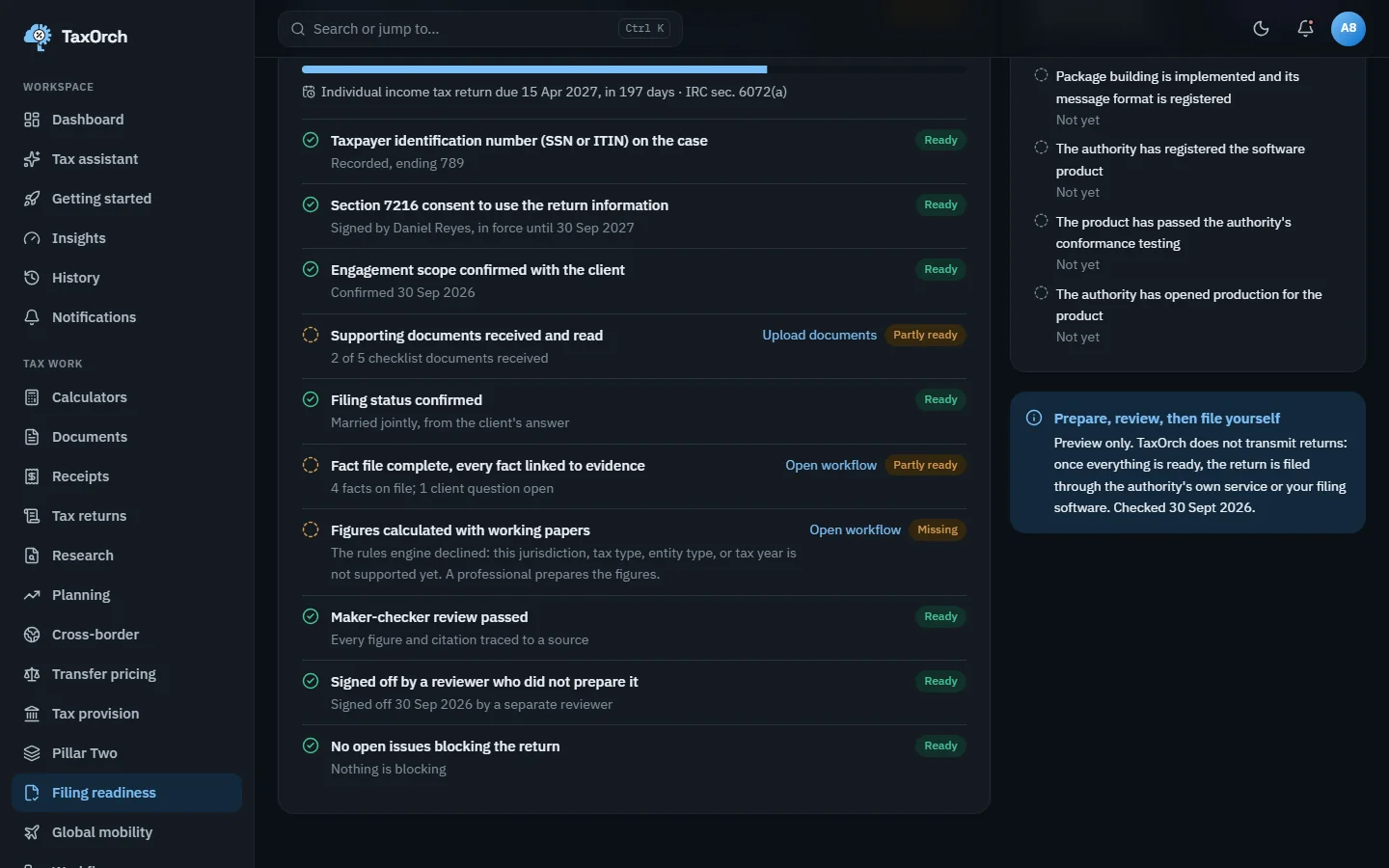
Task: Click the Cross-border globe icon
Action: (x=32, y=635)
